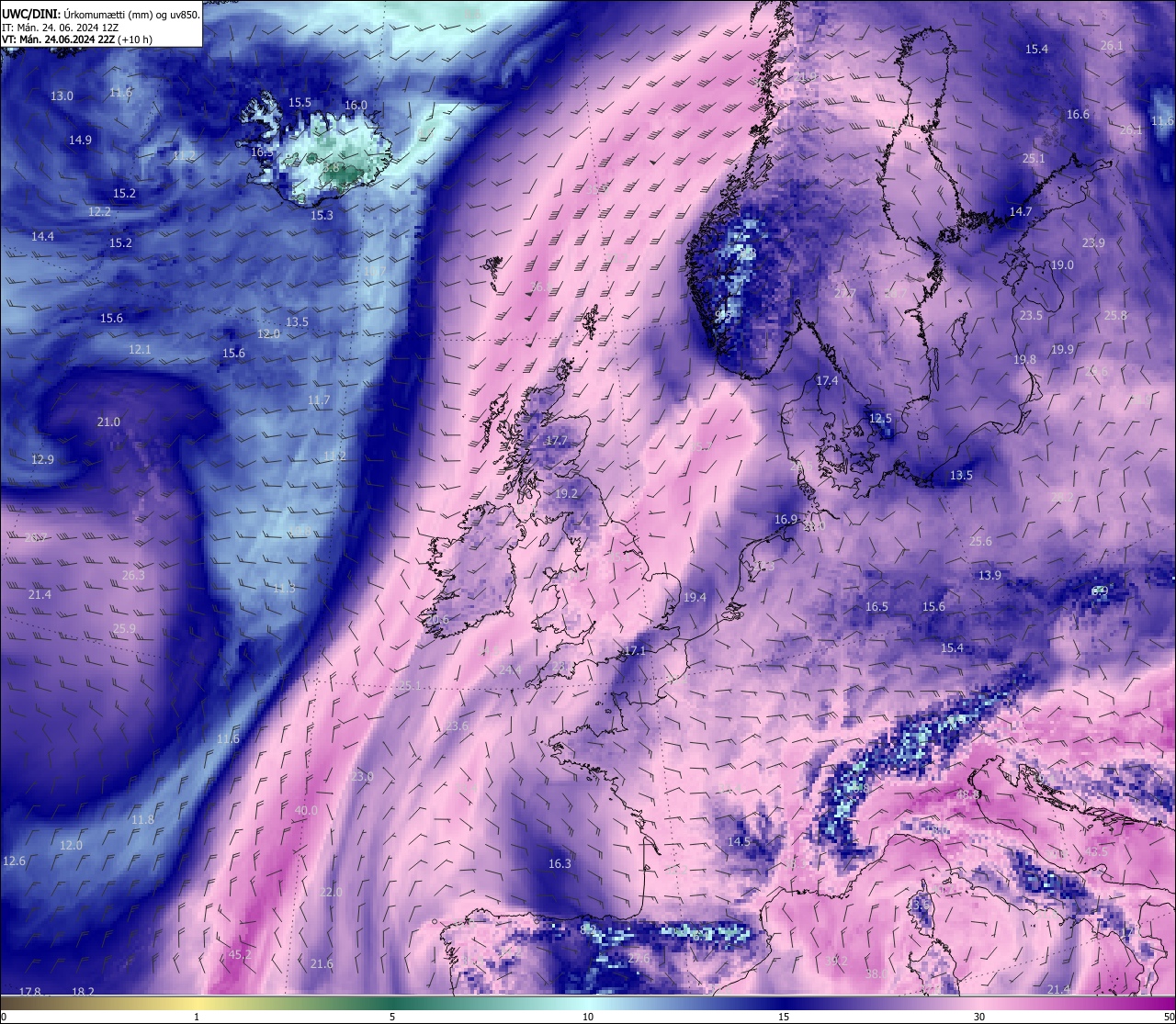
Task: Click the map value '14.7'
Action: (1021, 211)
